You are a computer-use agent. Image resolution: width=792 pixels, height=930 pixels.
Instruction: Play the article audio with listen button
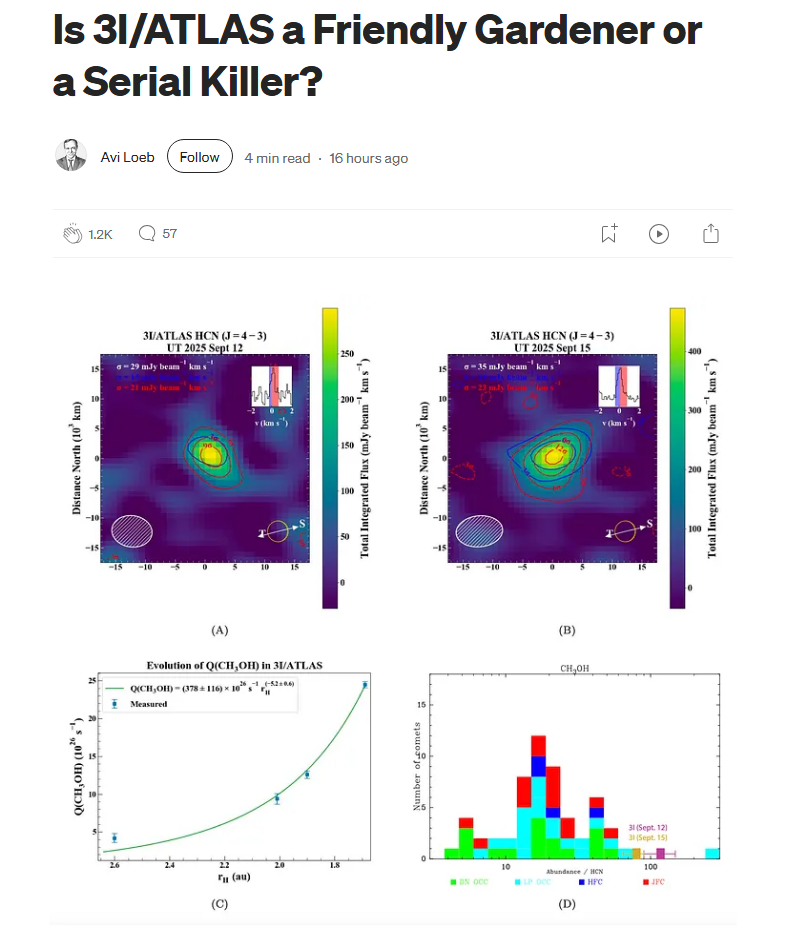(658, 234)
